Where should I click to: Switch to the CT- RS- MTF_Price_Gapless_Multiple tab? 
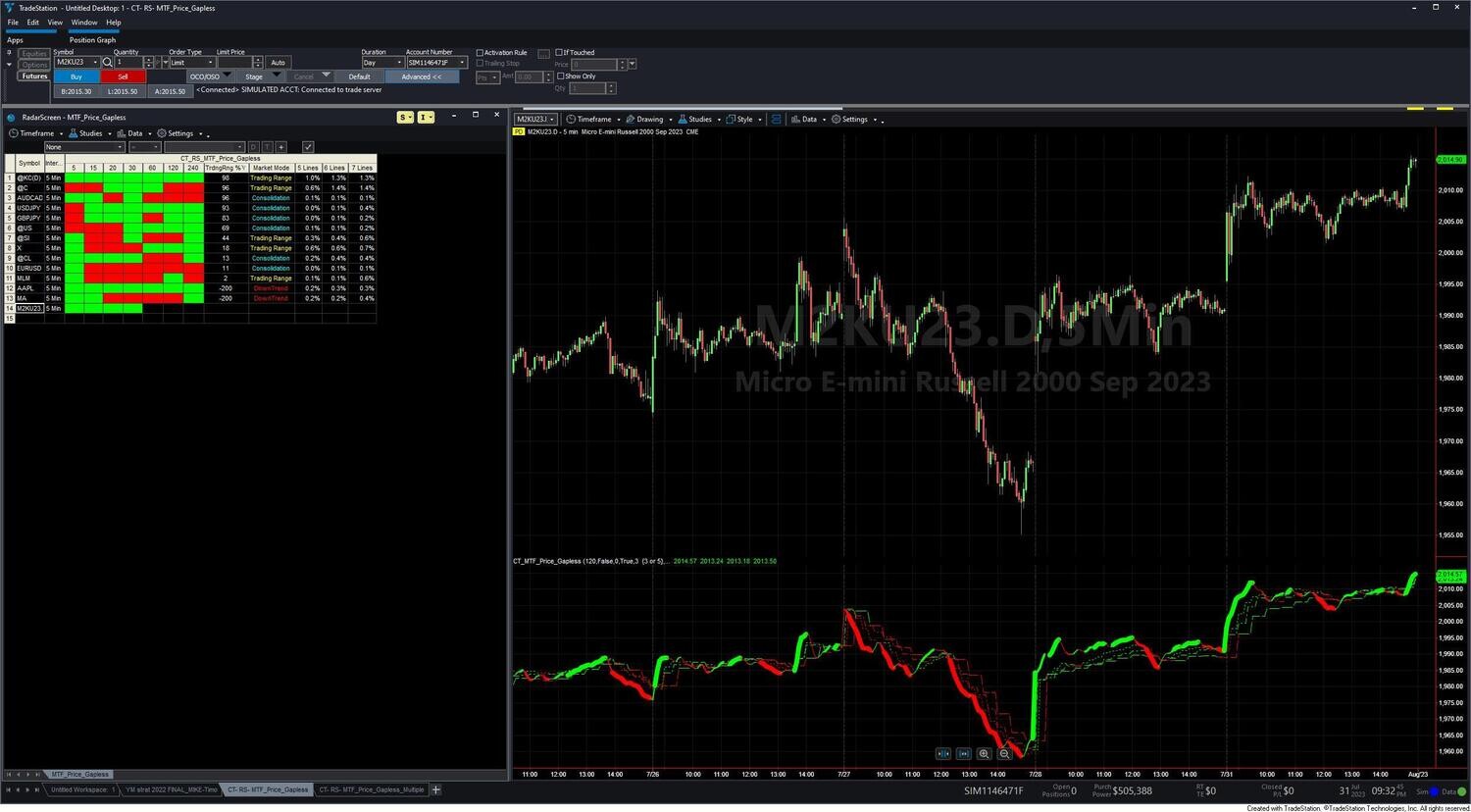(x=371, y=789)
